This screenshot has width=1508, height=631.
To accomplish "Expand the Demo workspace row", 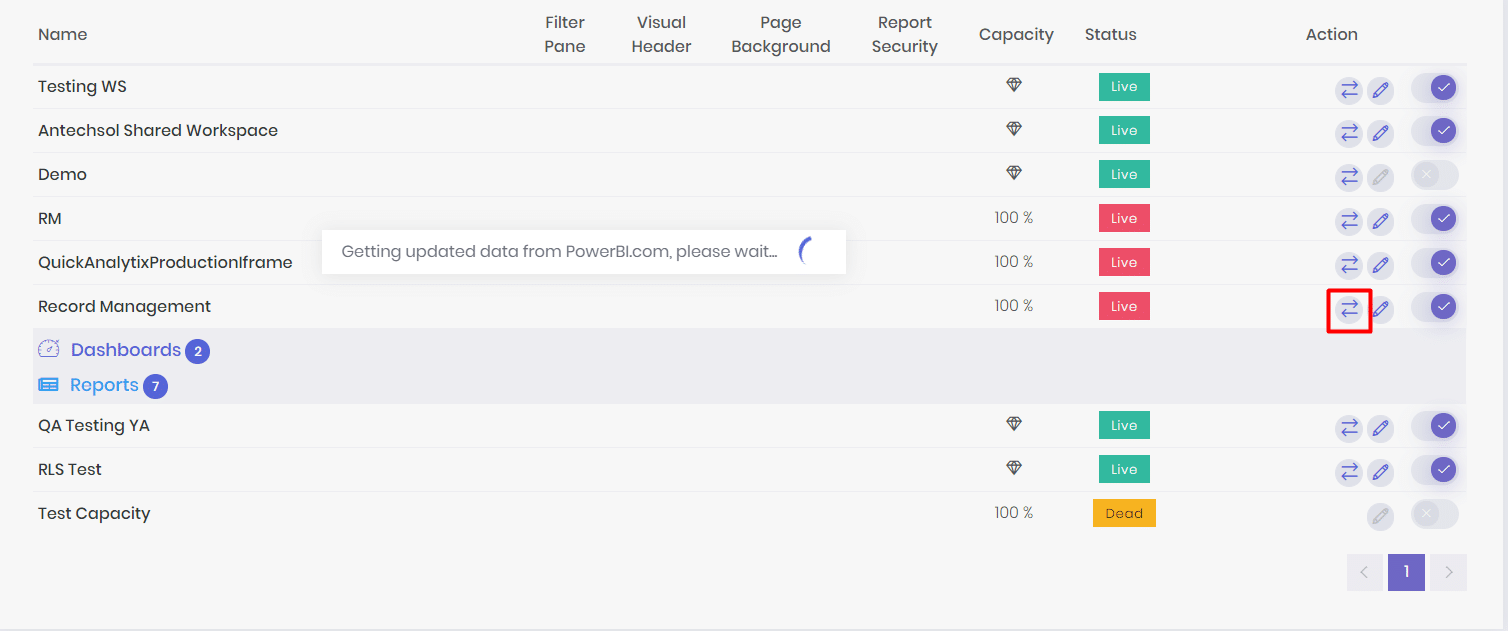I will coord(62,173).
